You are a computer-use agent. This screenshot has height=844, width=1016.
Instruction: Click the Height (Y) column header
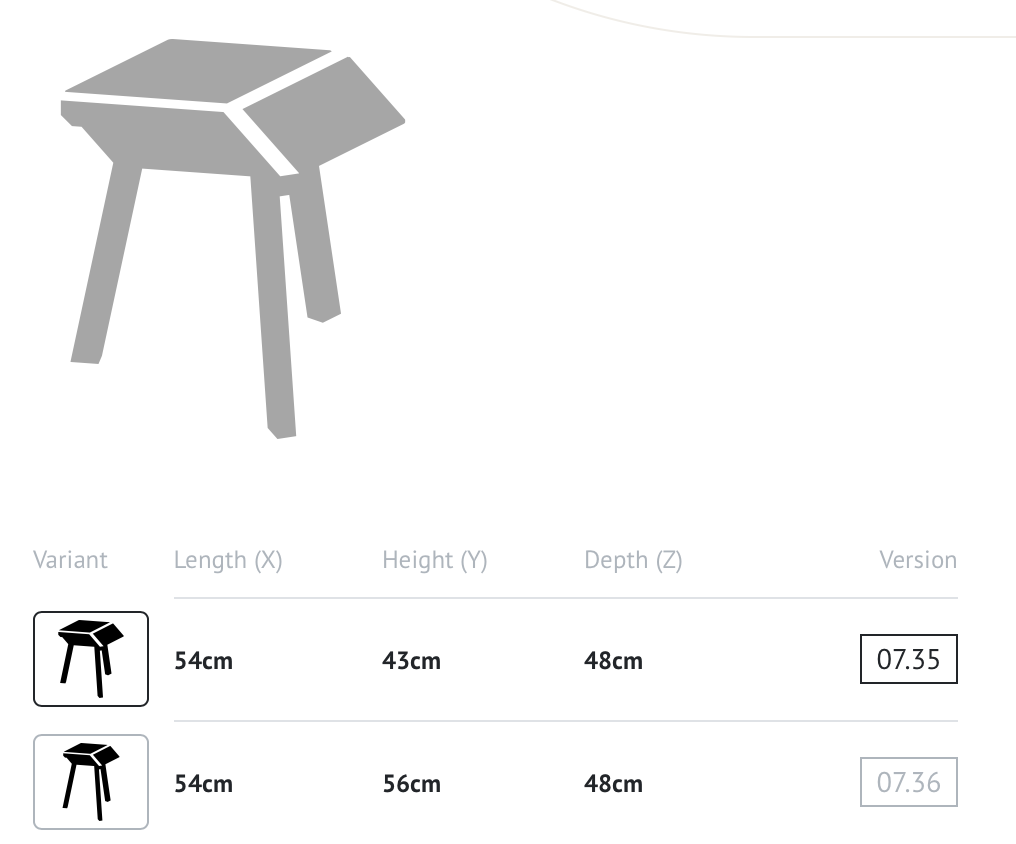[435, 560]
